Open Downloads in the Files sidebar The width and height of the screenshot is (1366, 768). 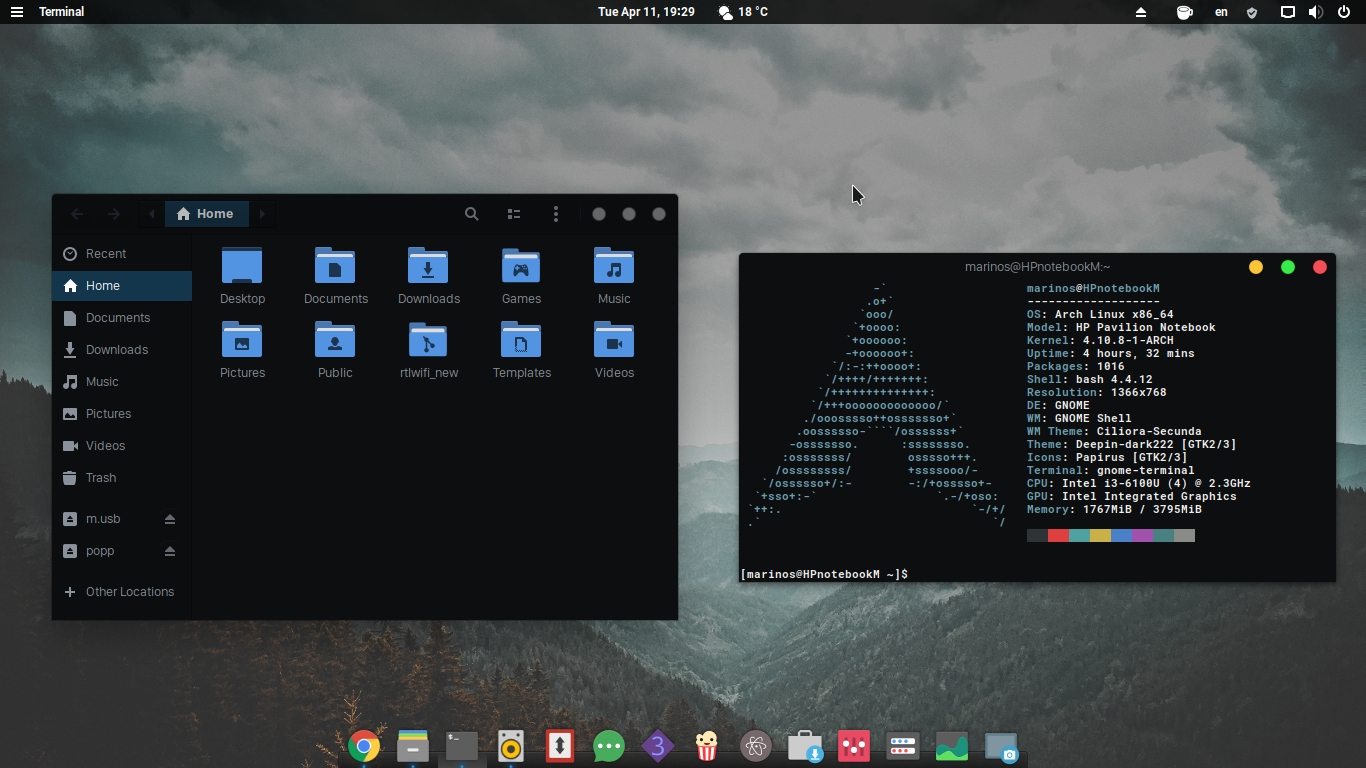point(122,350)
